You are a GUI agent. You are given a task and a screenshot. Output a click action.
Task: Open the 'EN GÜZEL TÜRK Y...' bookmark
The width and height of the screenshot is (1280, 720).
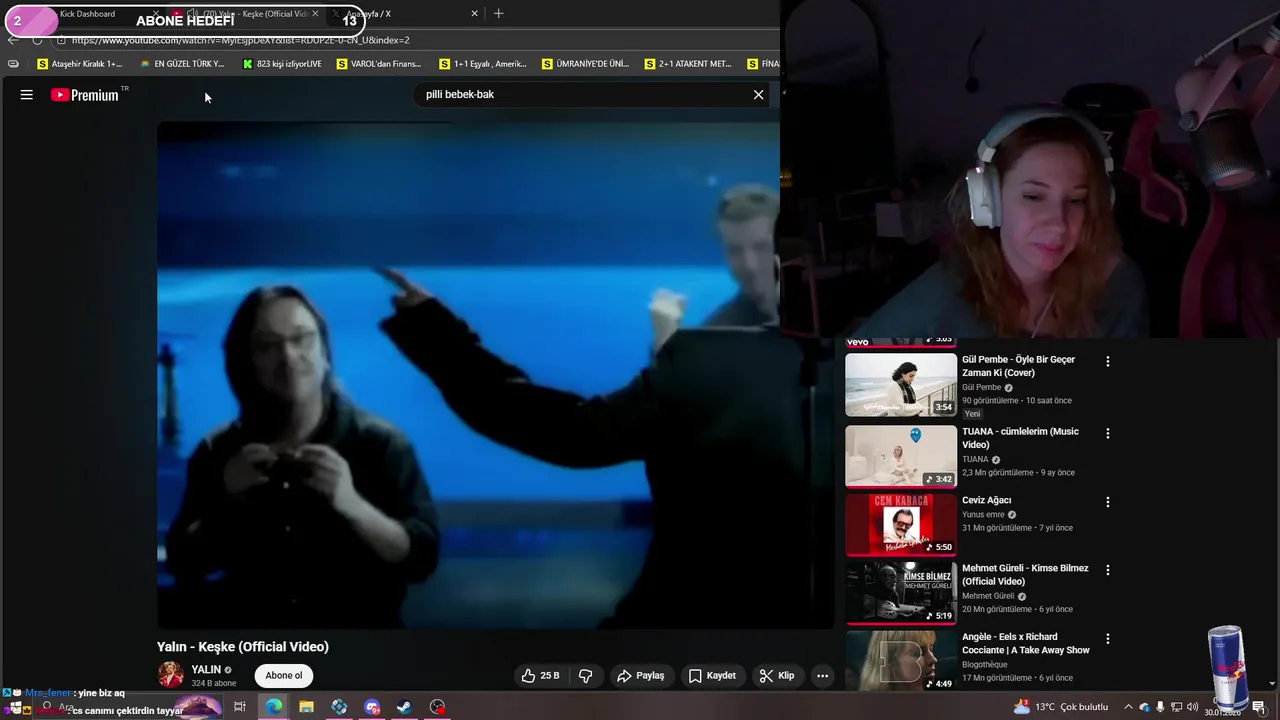182,64
